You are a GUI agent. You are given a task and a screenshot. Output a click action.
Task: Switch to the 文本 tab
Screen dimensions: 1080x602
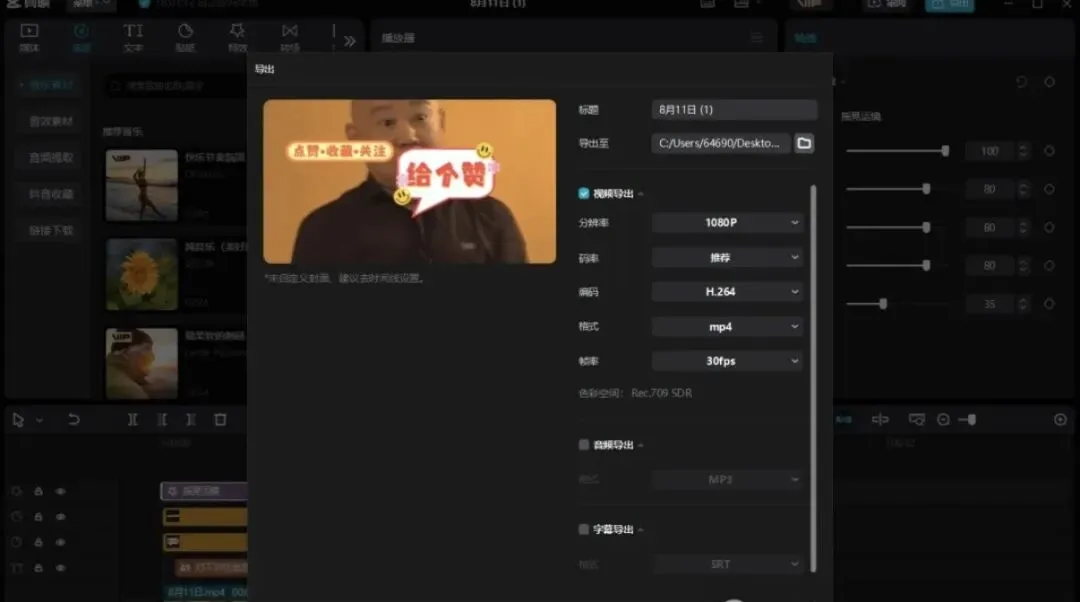[133, 38]
